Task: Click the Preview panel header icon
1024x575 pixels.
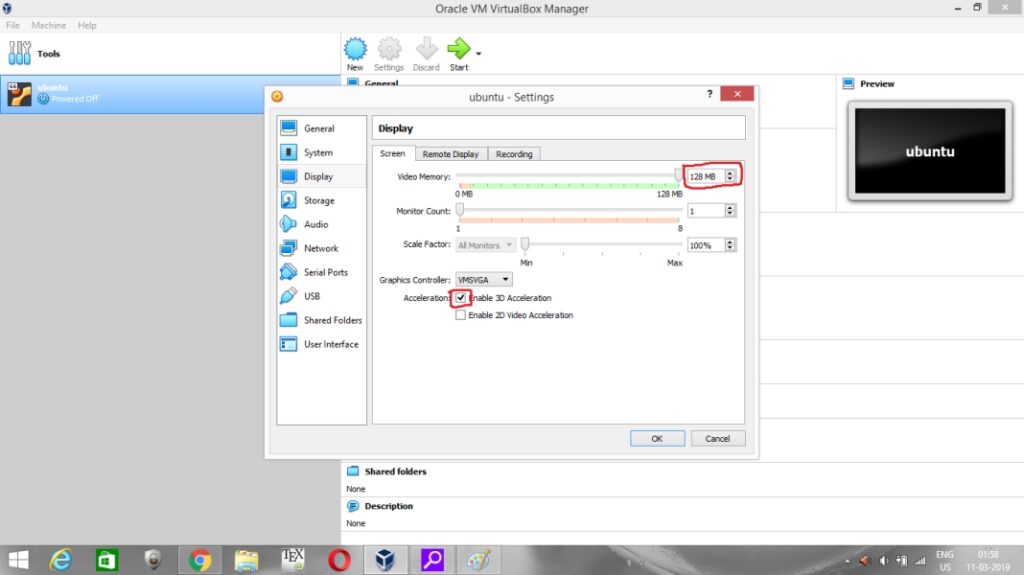Action: 848,84
